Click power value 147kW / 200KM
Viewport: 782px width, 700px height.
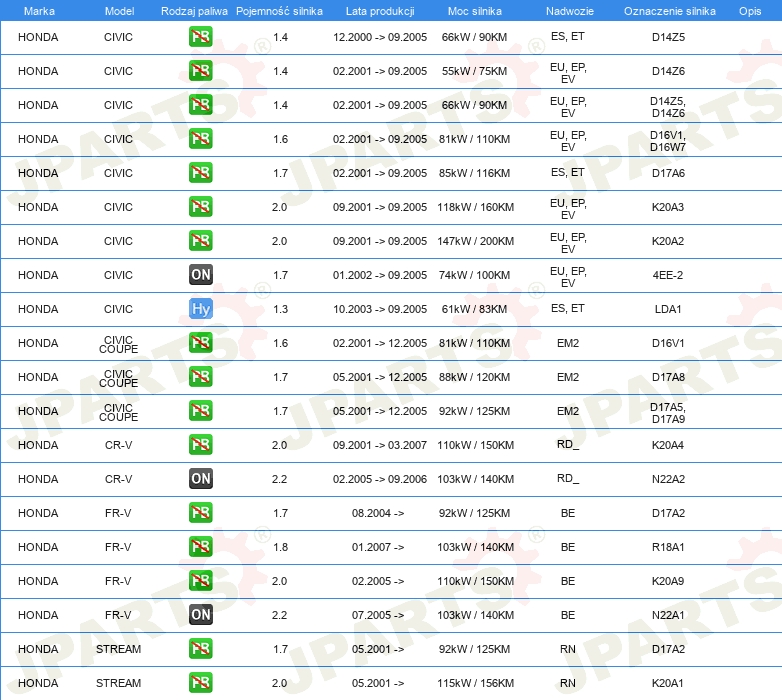click(475, 241)
